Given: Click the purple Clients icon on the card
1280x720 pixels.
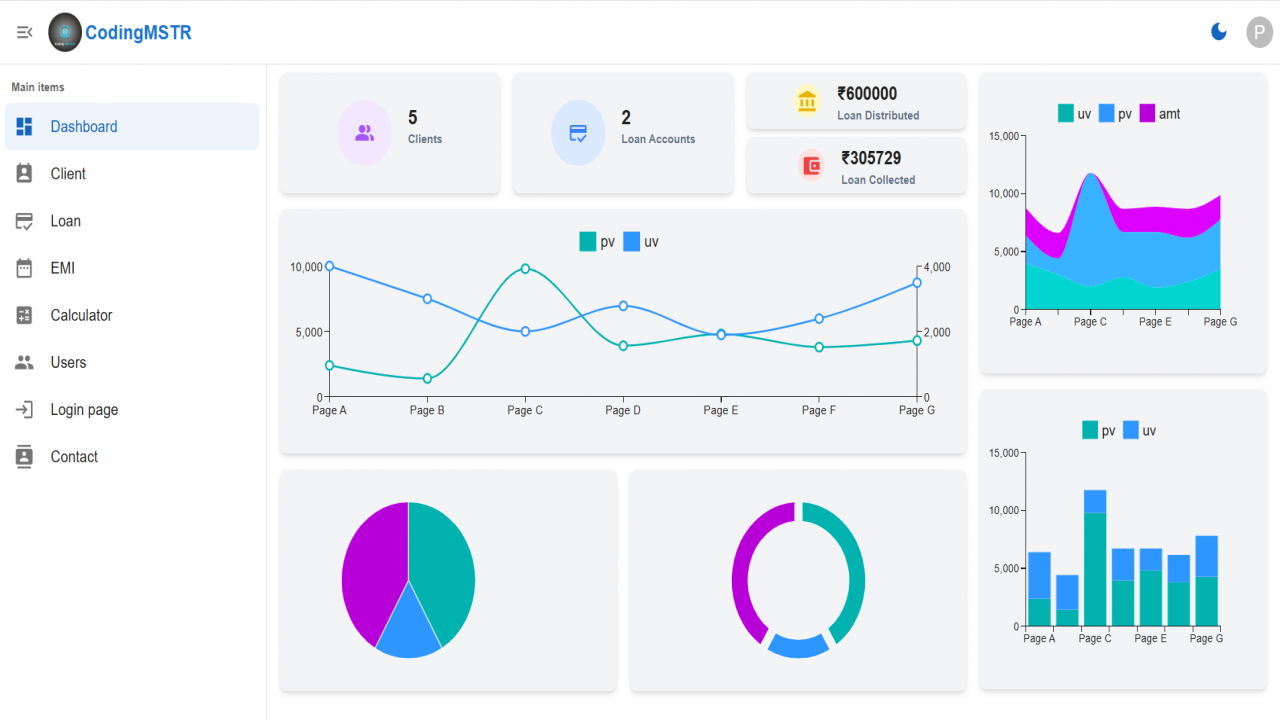Looking at the screenshot, I should (x=364, y=132).
